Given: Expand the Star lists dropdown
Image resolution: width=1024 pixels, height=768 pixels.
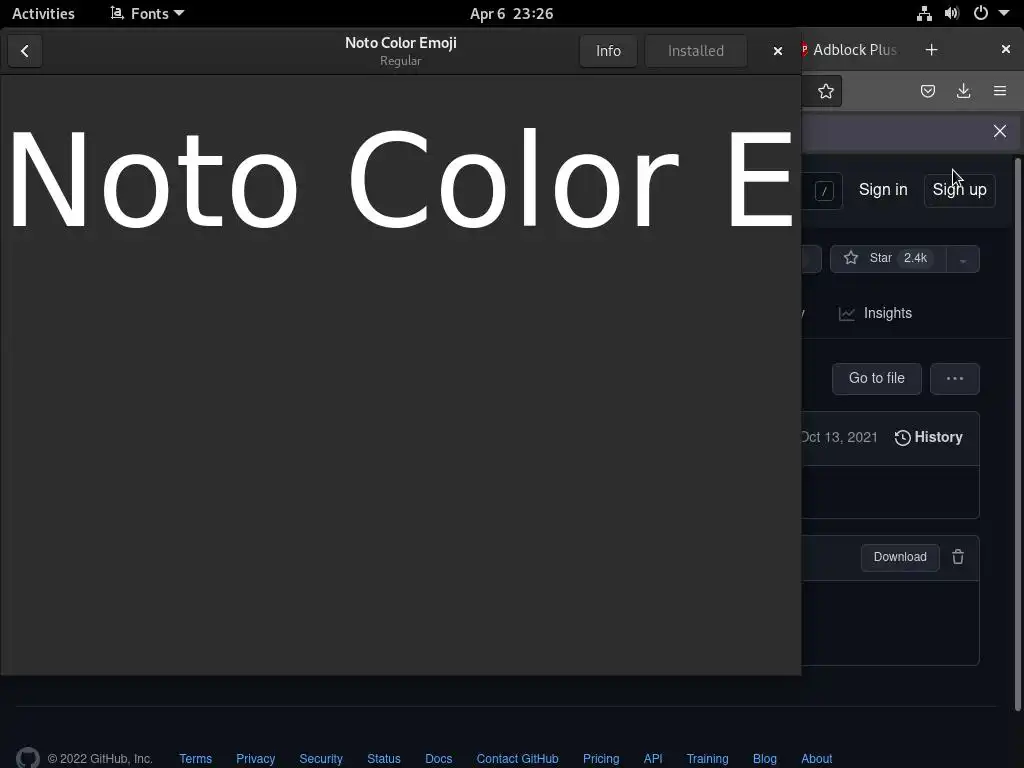Looking at the screenshot, I should point(963,259).
